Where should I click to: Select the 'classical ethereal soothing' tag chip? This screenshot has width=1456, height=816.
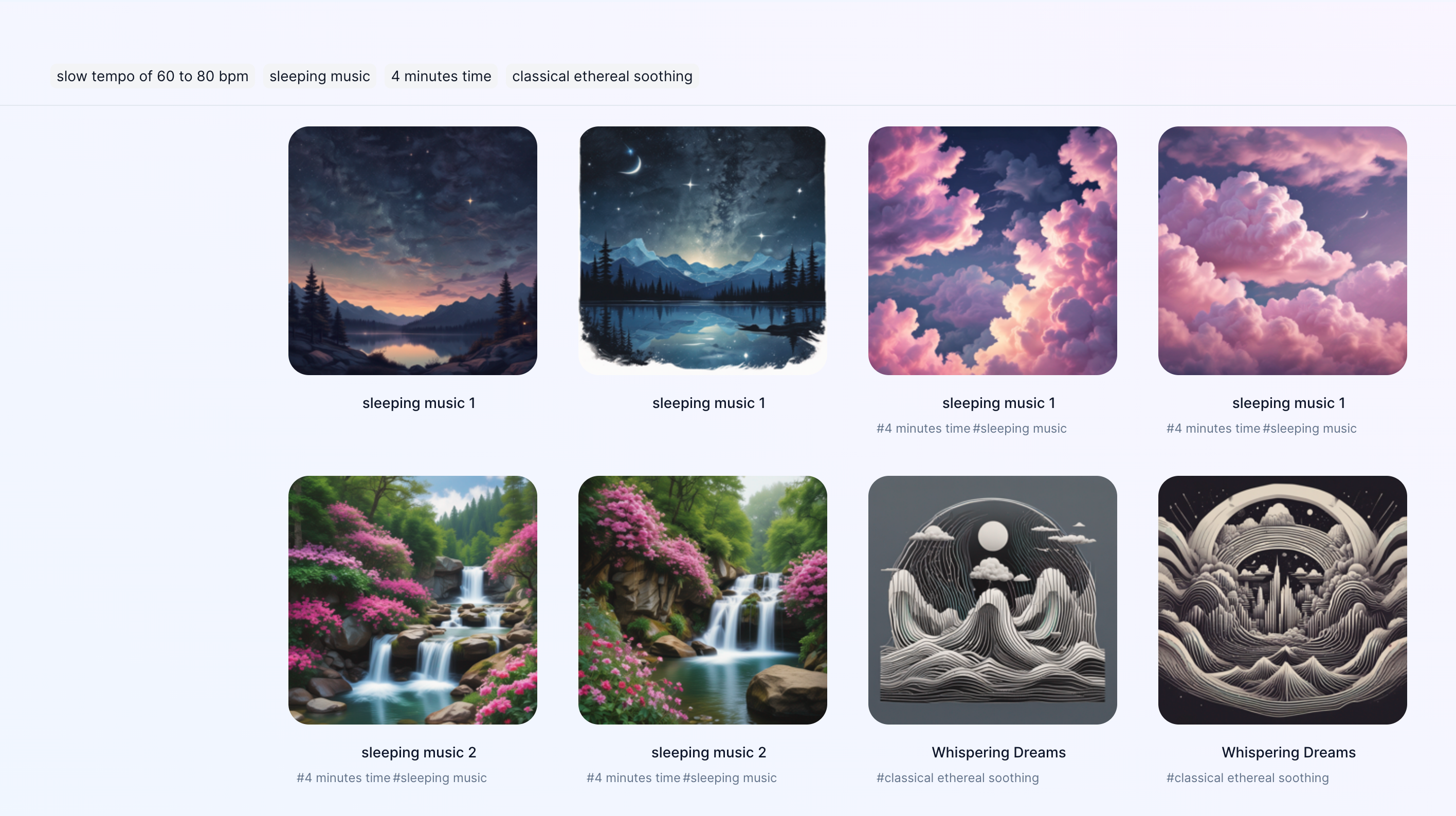603,76
